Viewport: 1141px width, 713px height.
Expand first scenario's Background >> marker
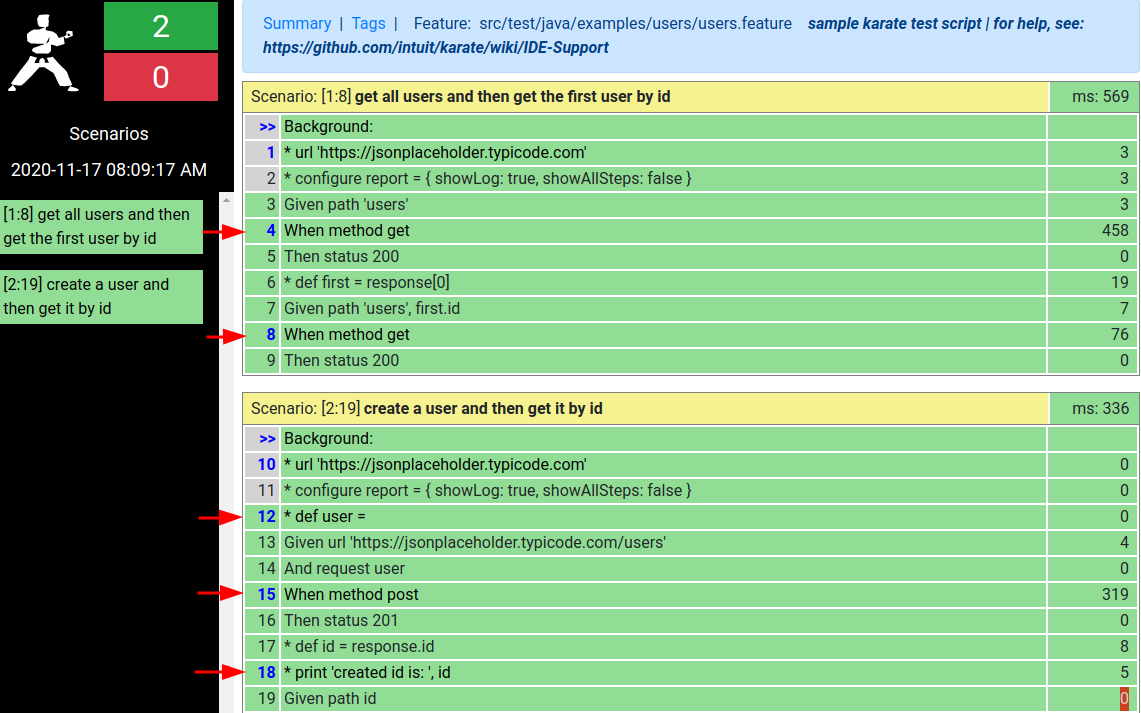point(267,127)
